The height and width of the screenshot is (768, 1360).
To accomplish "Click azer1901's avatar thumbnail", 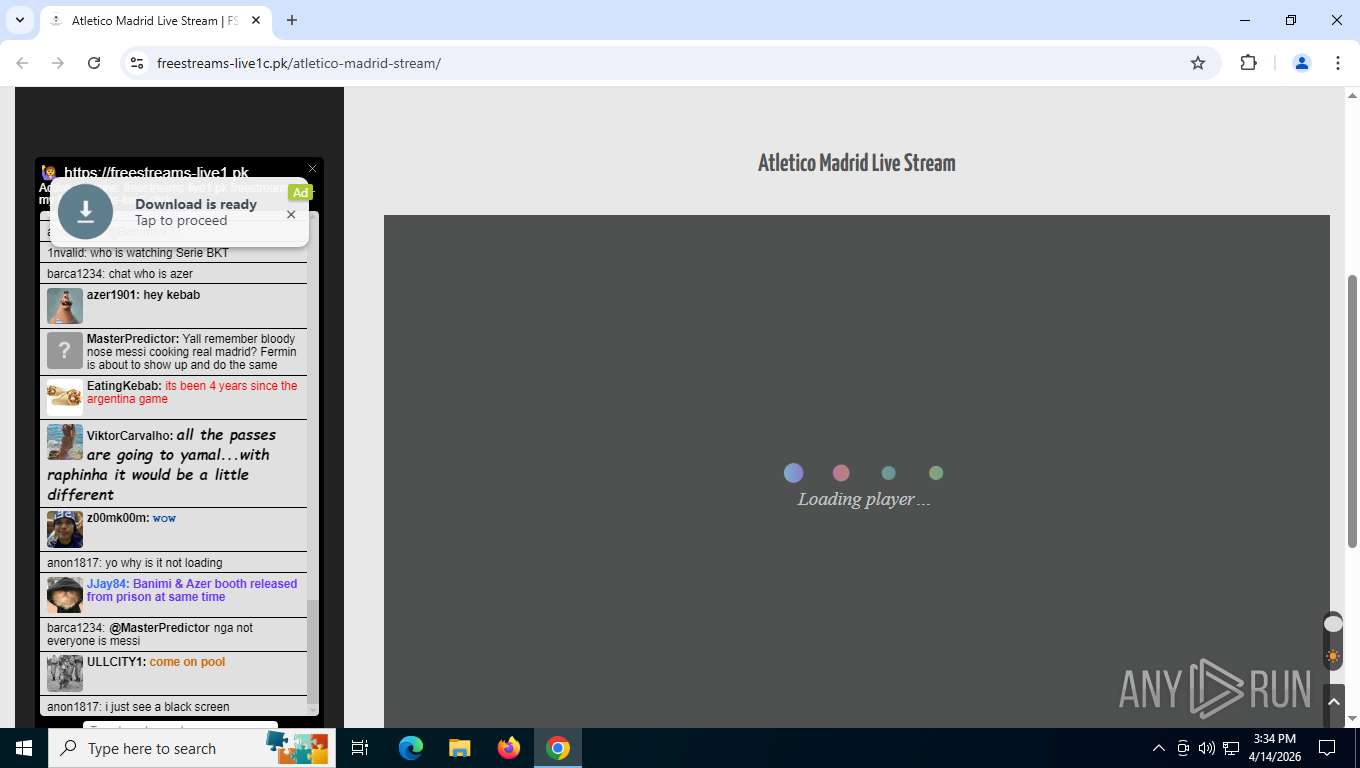I will (65, 306).
